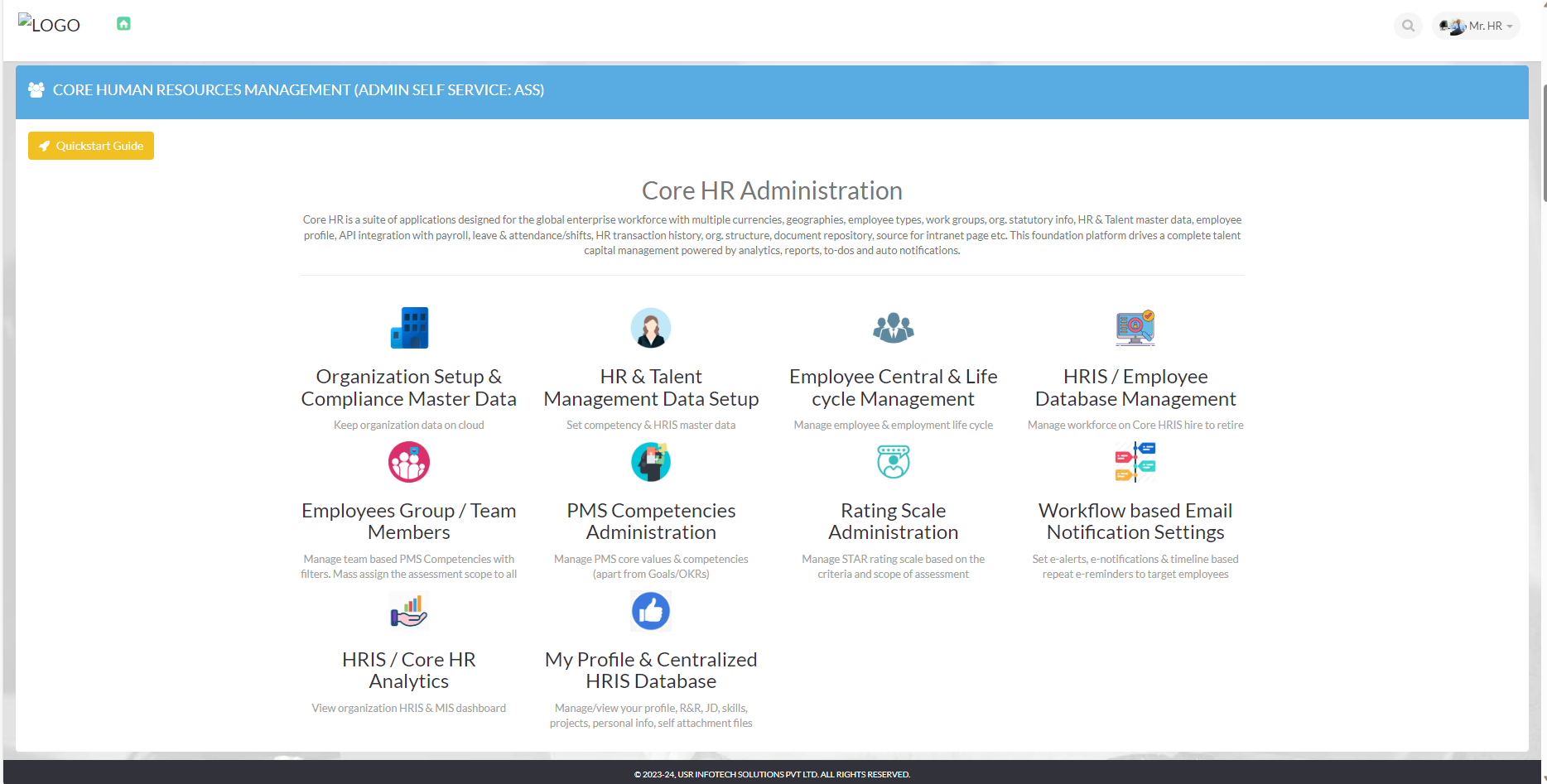Click the people icon in blue banner
Viewport: 1547px width, 784px height.
pos(36,89)
